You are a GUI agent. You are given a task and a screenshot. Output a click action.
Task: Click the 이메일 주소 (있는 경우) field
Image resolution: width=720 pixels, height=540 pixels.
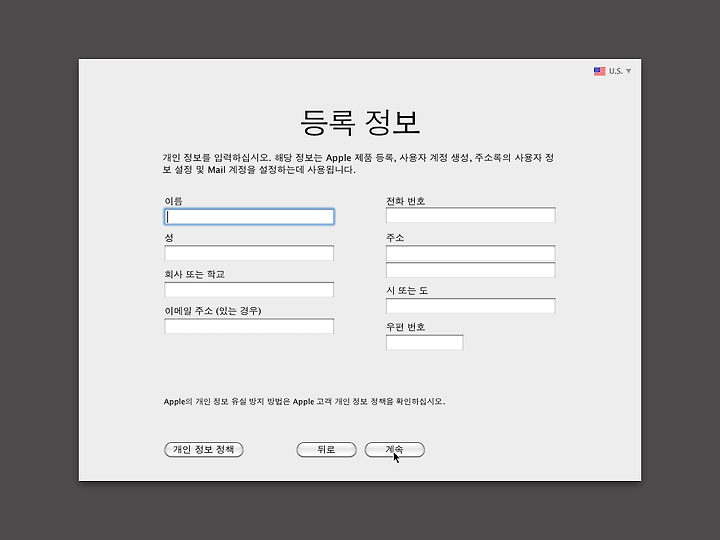click(249, 326)
